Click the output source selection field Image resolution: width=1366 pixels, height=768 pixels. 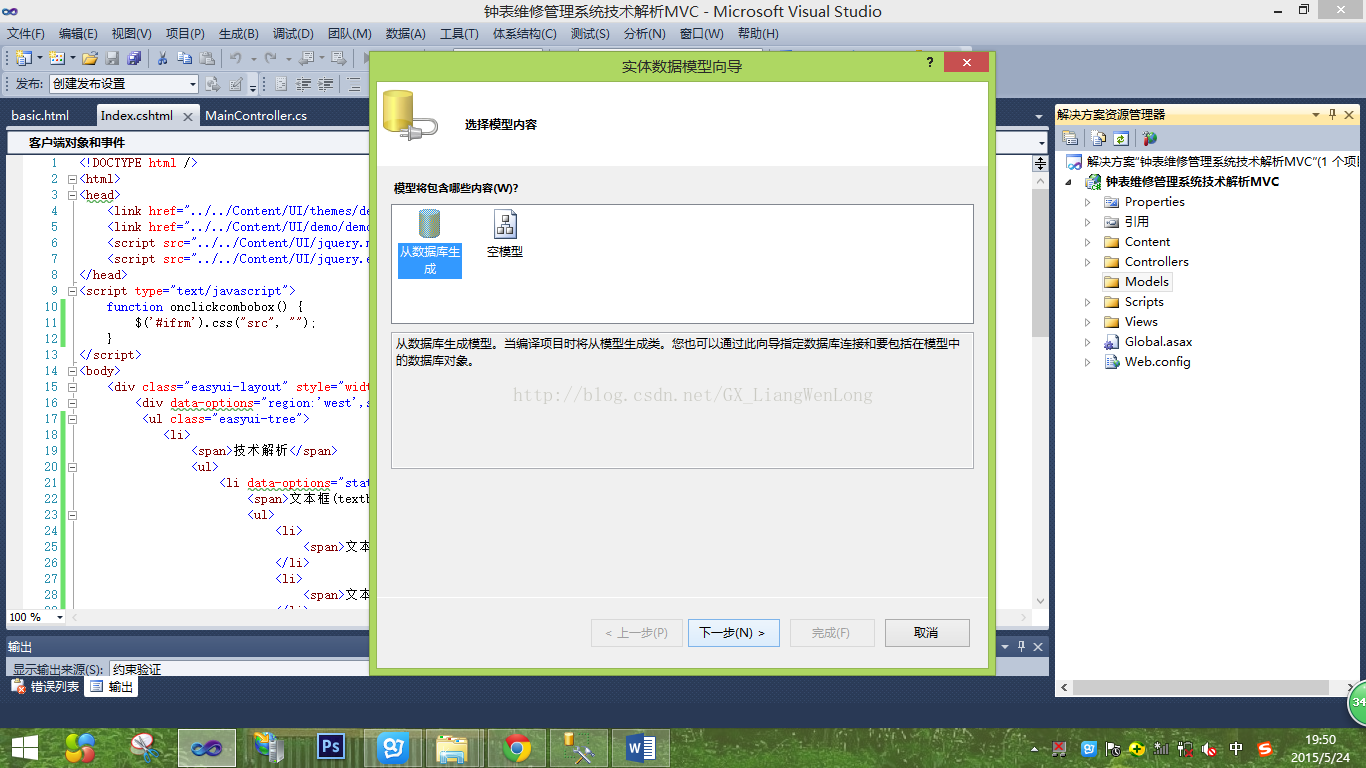[240, 669]
